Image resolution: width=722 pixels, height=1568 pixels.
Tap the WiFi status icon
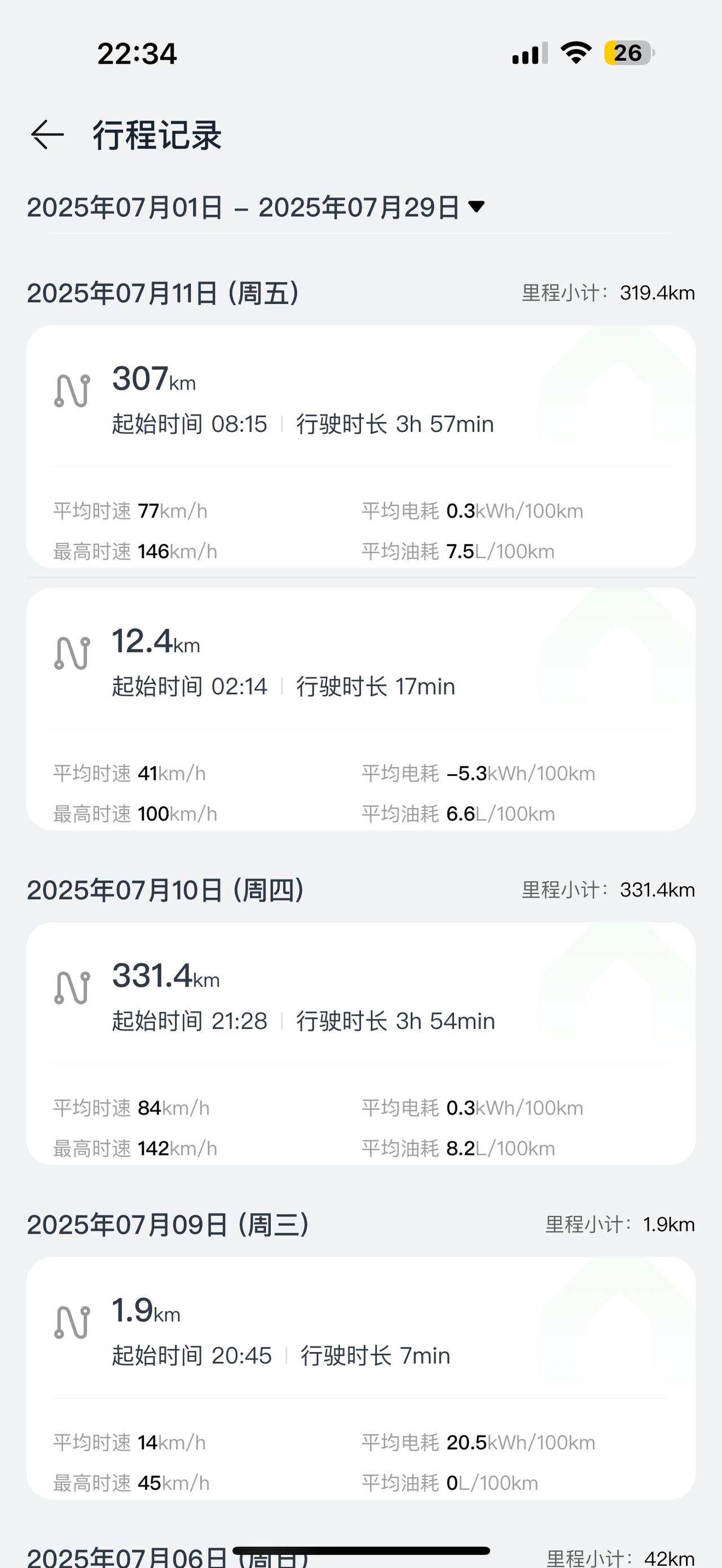(576, 53)
